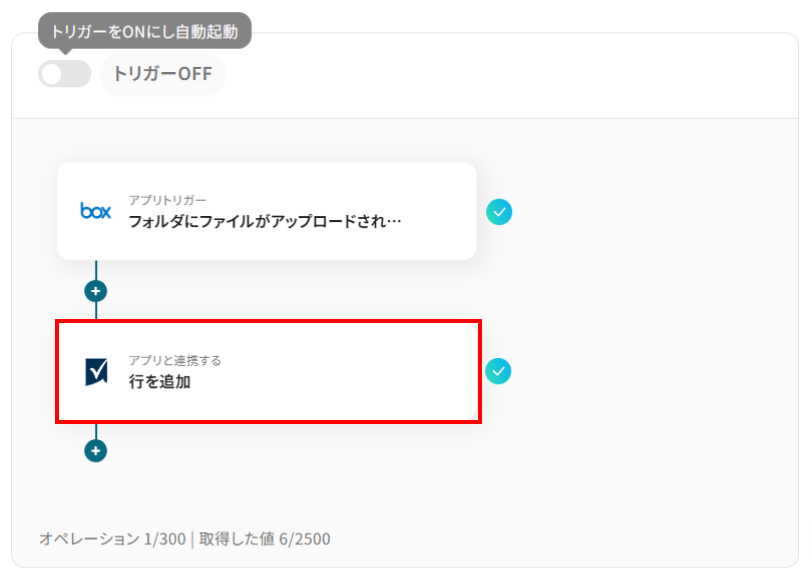Open the 行を追加 action step
Screen dimensions: 812x578
pyautogui.click(x=159, y=381)
